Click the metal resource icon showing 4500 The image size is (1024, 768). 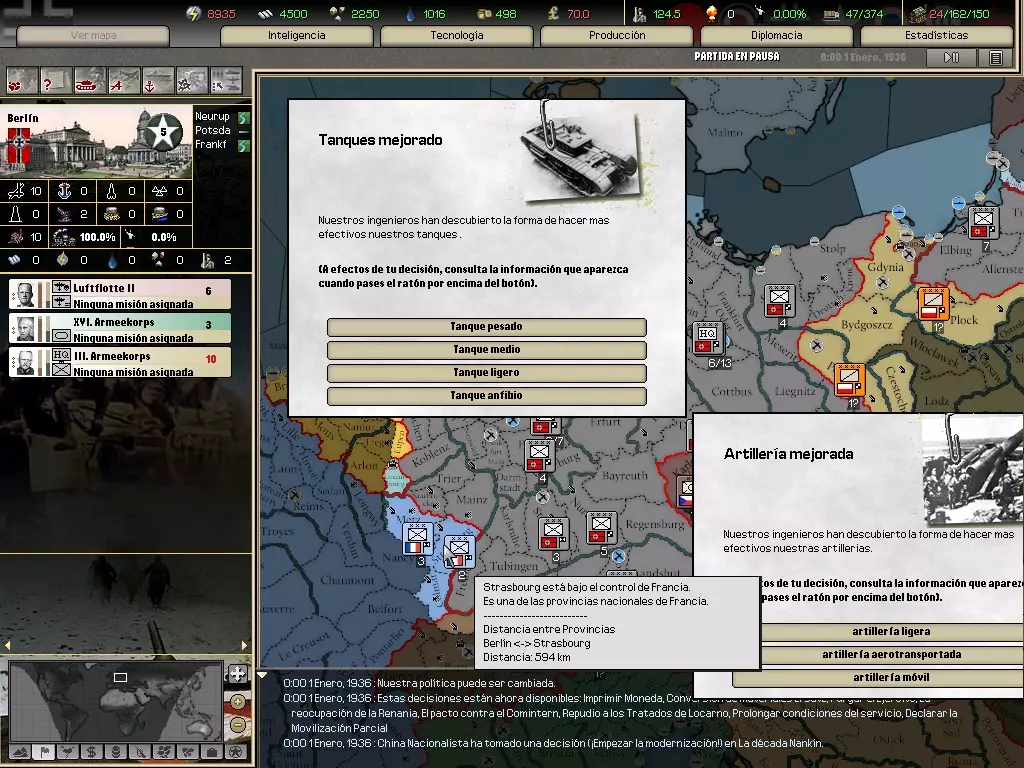coord(265,13)
